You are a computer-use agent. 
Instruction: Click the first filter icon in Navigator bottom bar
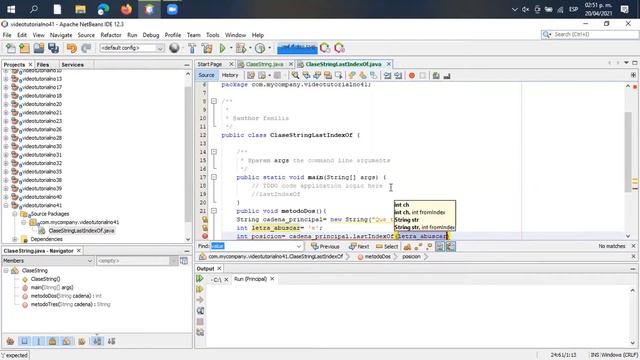point(11,341)
